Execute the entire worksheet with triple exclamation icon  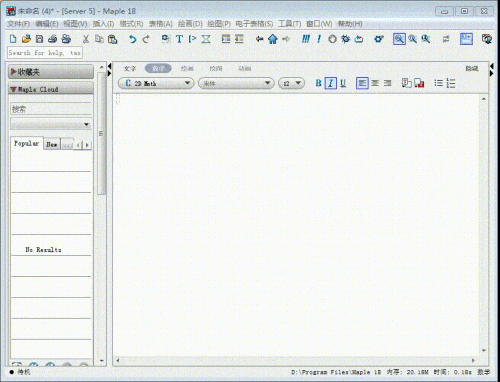pyautogui.click(x=306, y=39)
